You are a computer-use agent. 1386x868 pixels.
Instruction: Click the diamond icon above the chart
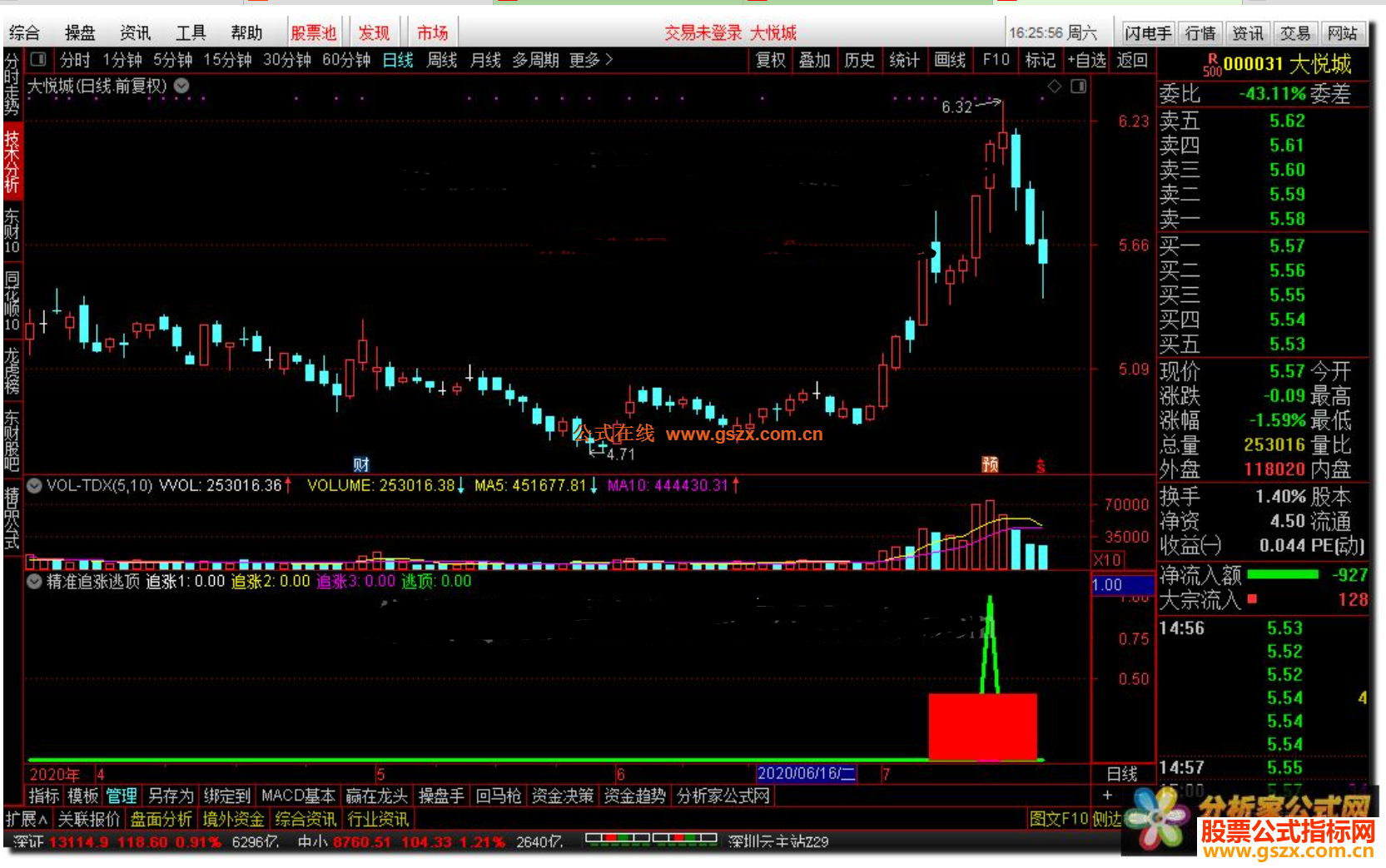point(1055,86)
